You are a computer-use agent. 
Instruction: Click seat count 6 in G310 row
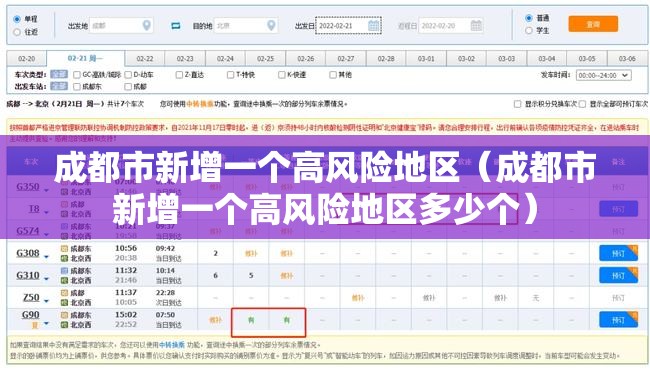(216, 275)
